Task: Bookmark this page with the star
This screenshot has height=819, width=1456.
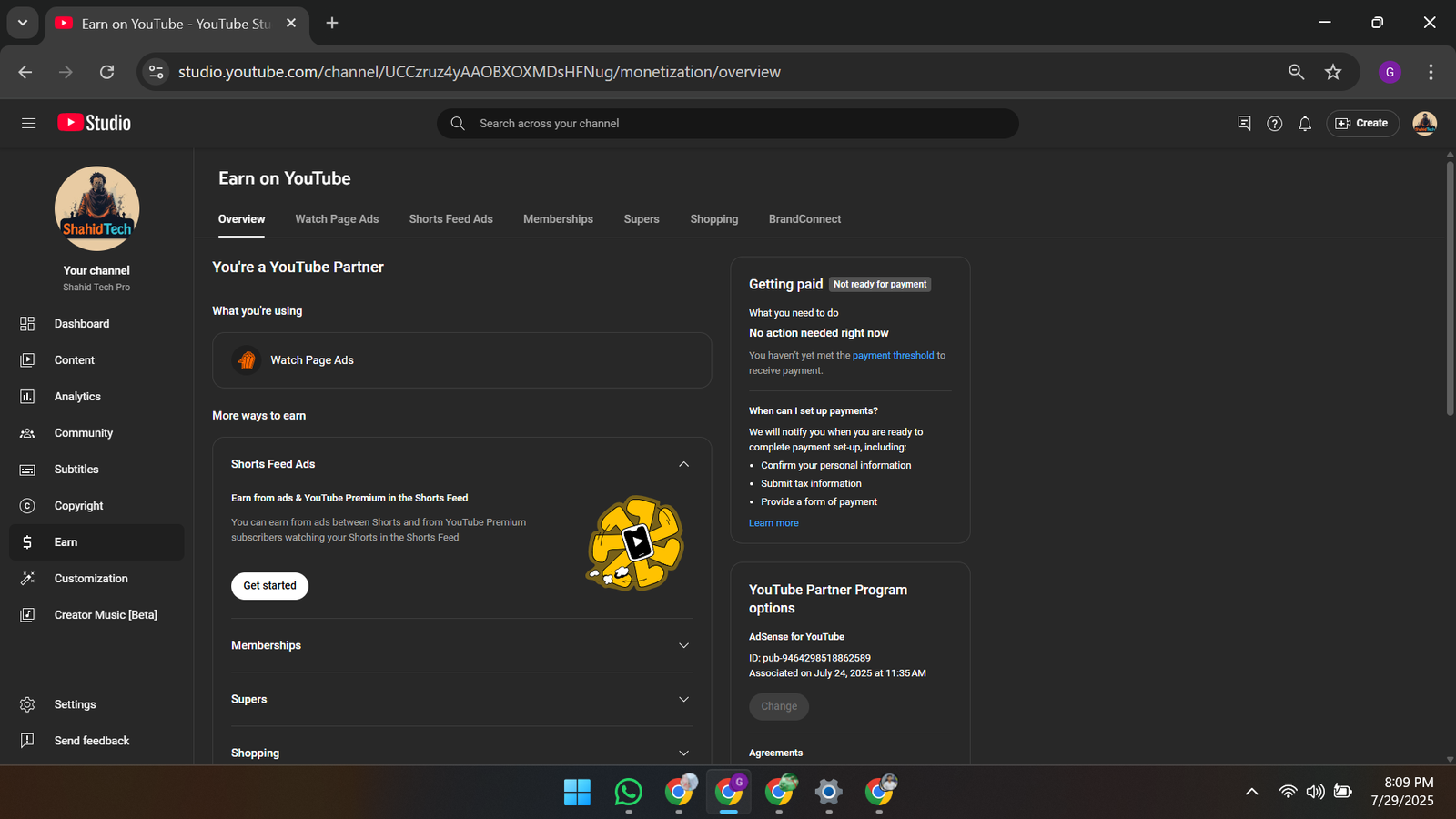Action: pyautogui.click(x=1333, y=72)
